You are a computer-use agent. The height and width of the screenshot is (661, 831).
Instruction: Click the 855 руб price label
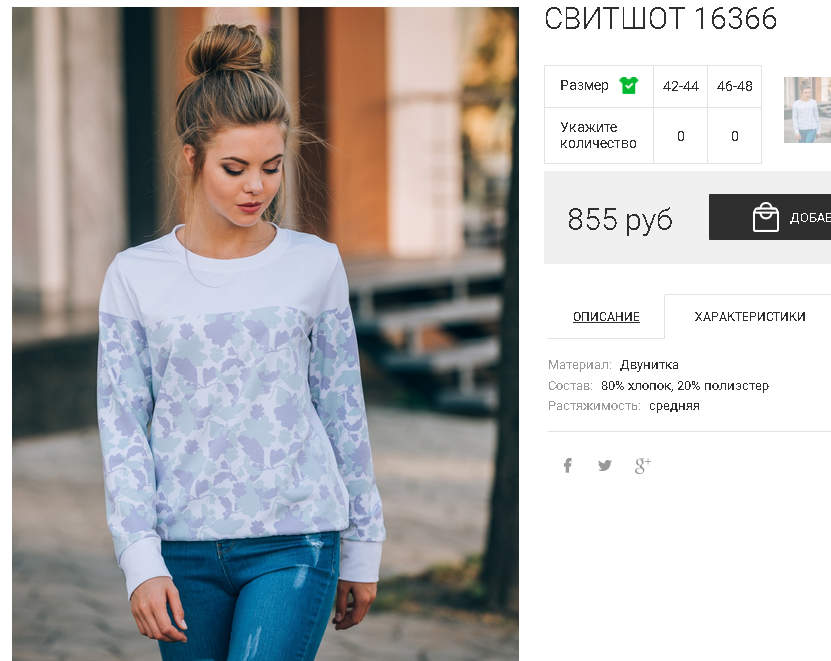tap(620, 218)
